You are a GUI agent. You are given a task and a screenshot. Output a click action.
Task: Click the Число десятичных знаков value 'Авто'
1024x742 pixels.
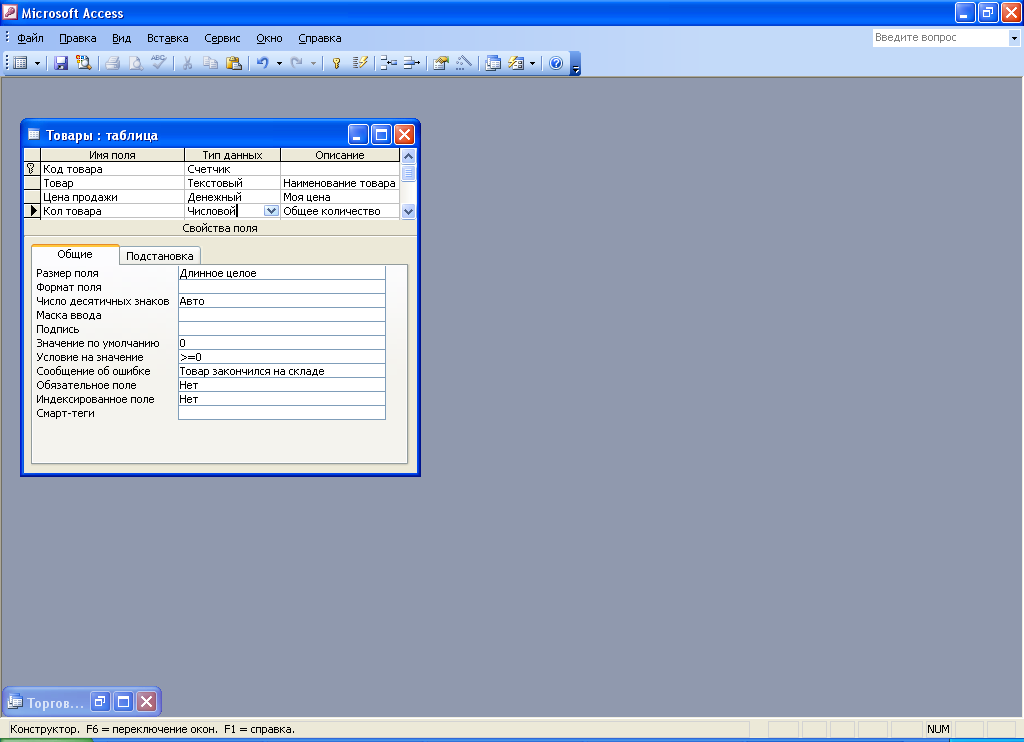[x=281, y=301]
